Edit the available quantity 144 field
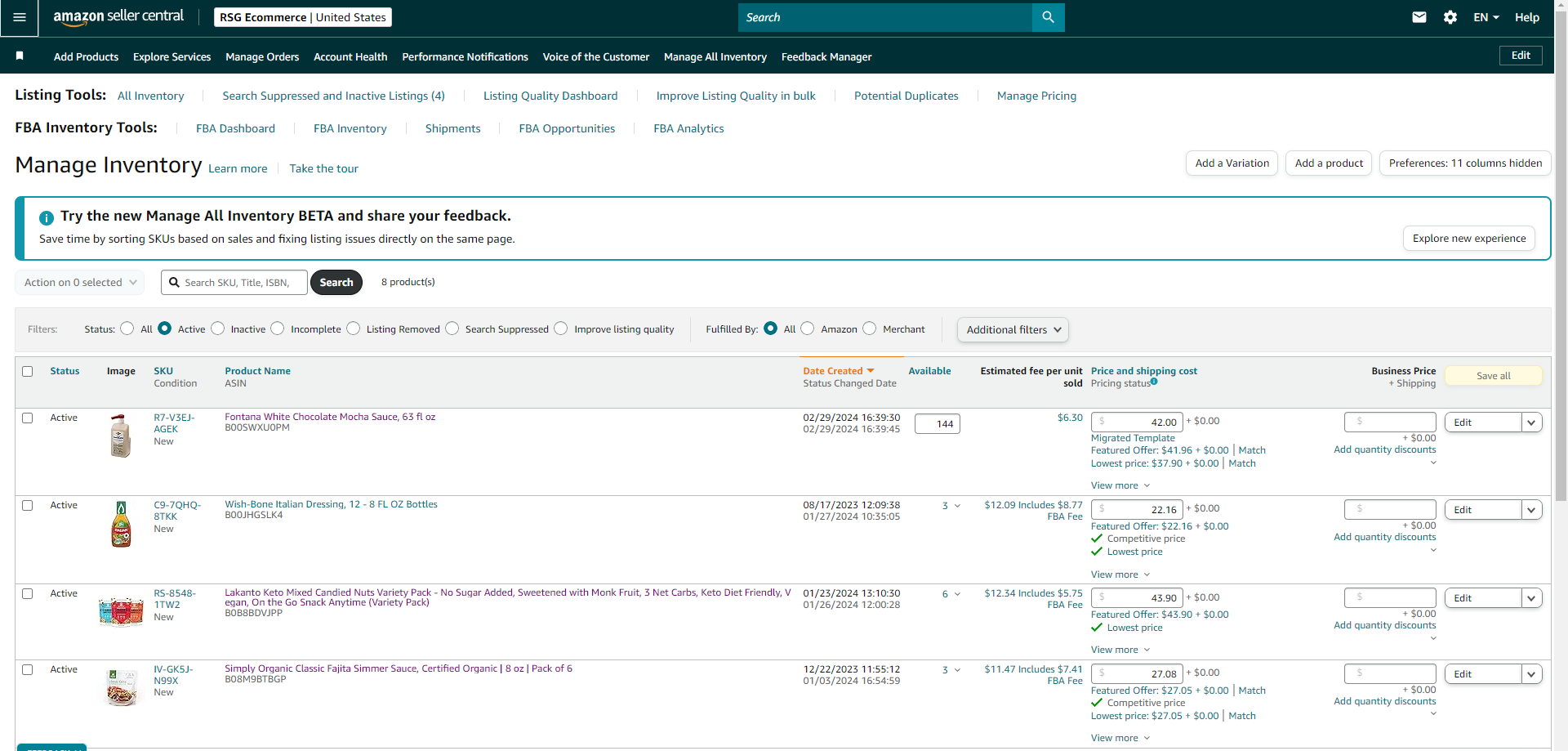The width and height of the screenshot is (1568, 751). (x=938, y=423)
